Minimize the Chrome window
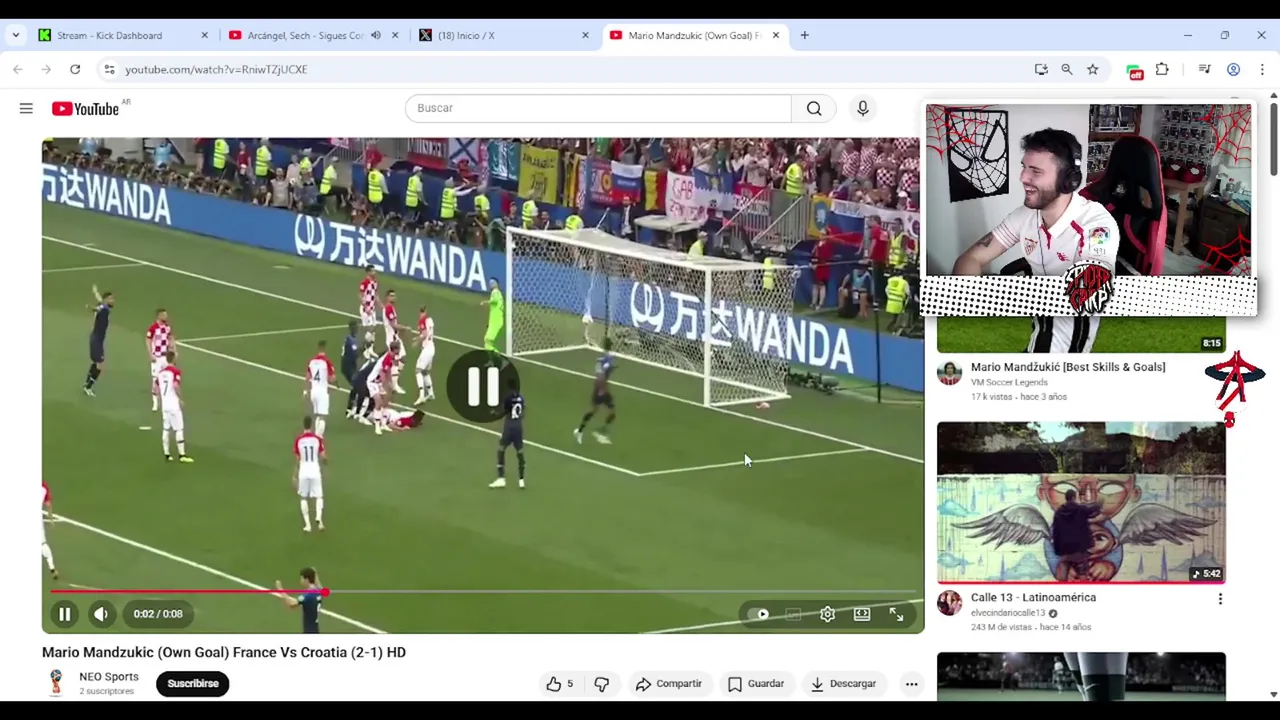 (x=1188, y=35)
